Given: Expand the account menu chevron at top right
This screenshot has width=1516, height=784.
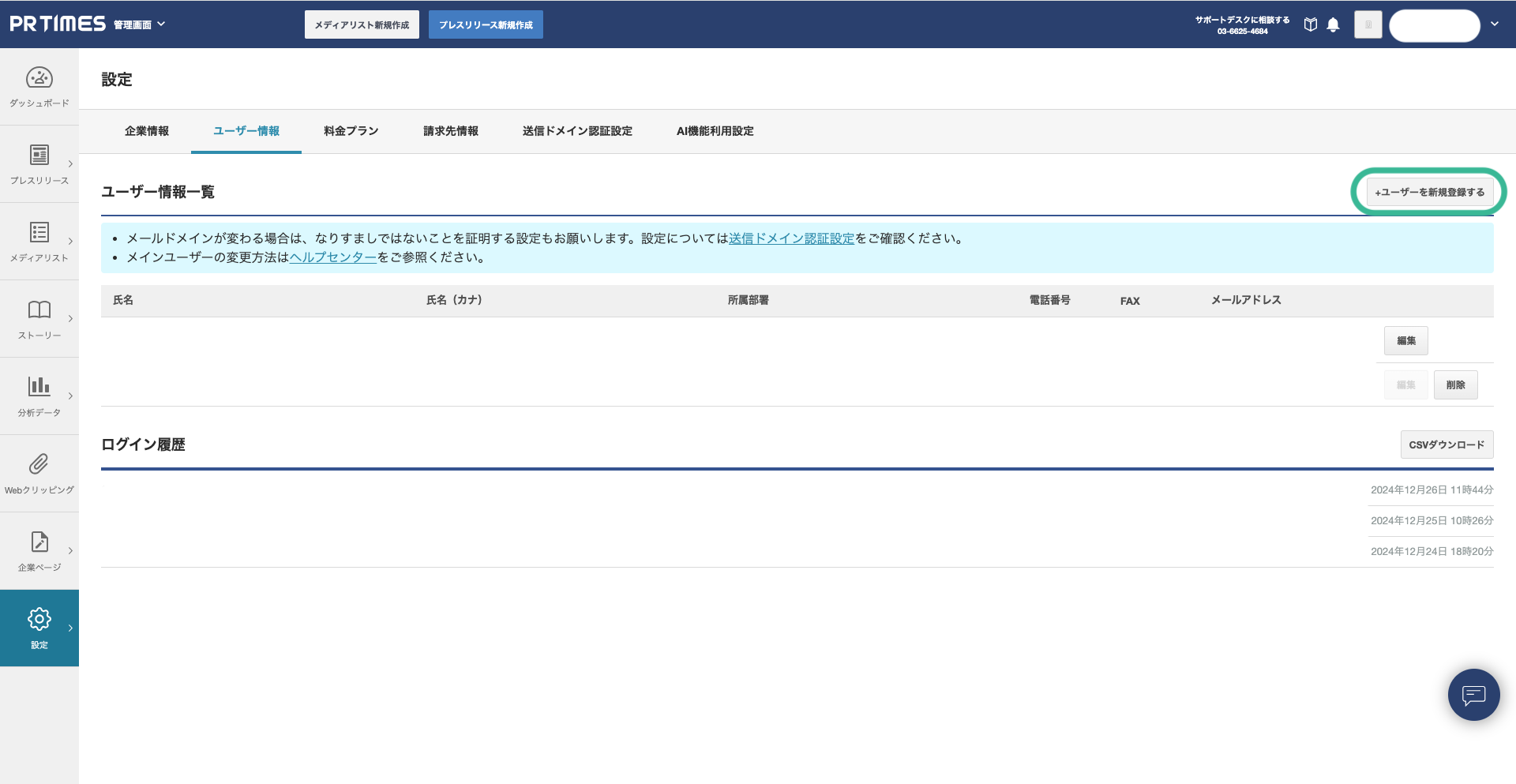Looking at the screenshot, I should coord(1494,24).
